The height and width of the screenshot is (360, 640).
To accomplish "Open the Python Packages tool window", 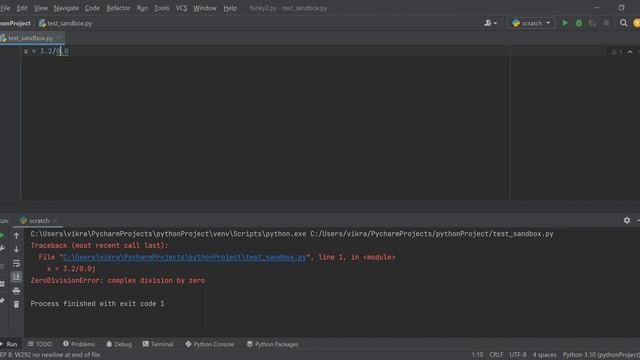I will (273, 344).
